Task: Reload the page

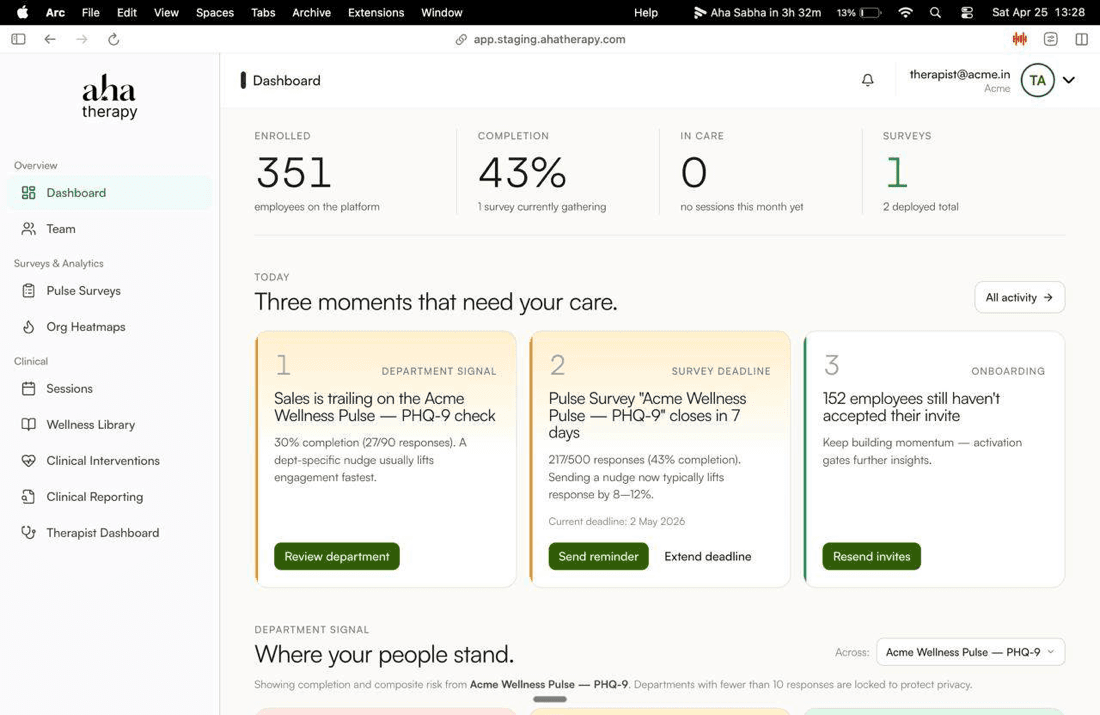Action: [114, 39]
